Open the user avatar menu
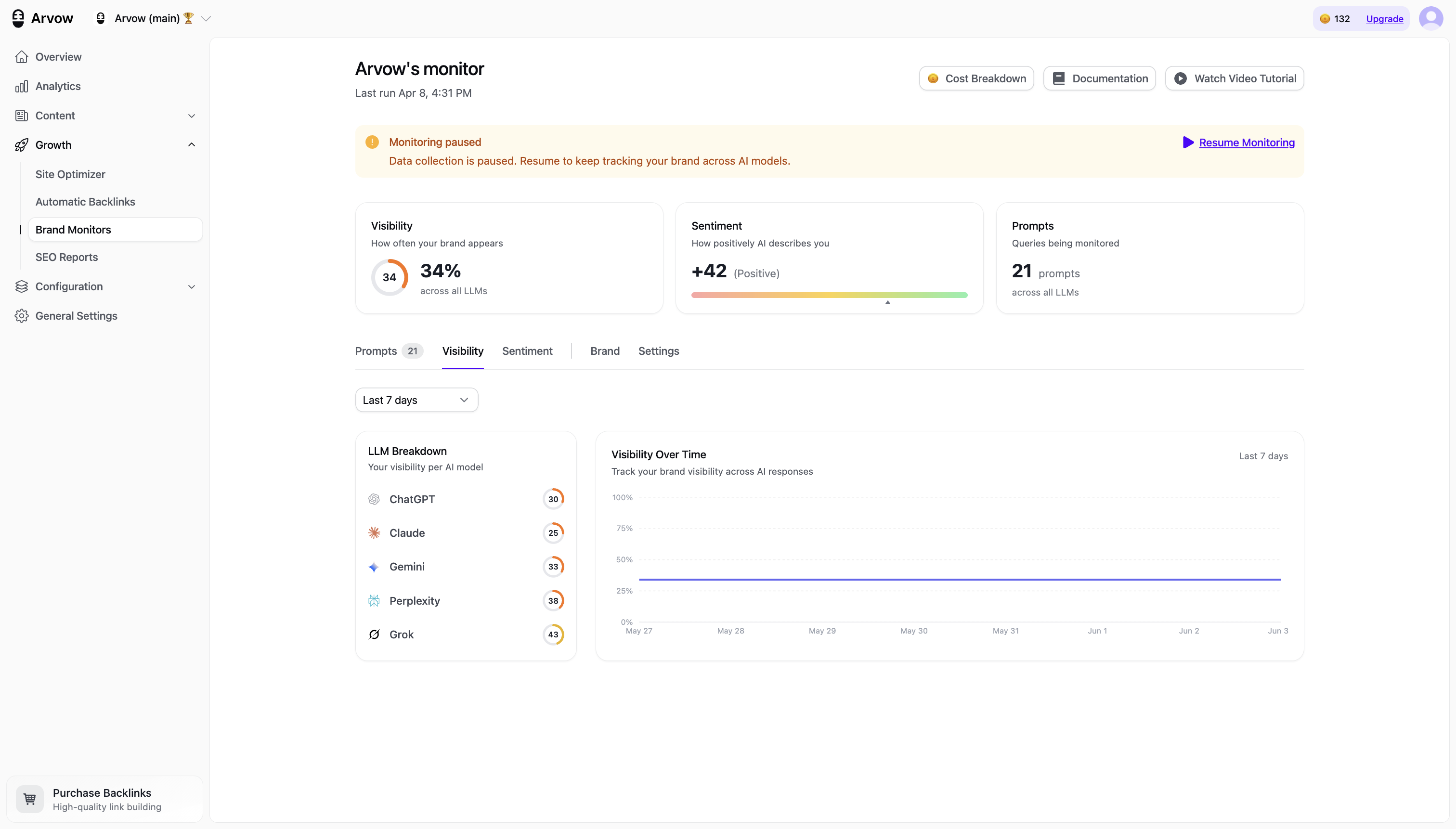 coord(1430,18)
